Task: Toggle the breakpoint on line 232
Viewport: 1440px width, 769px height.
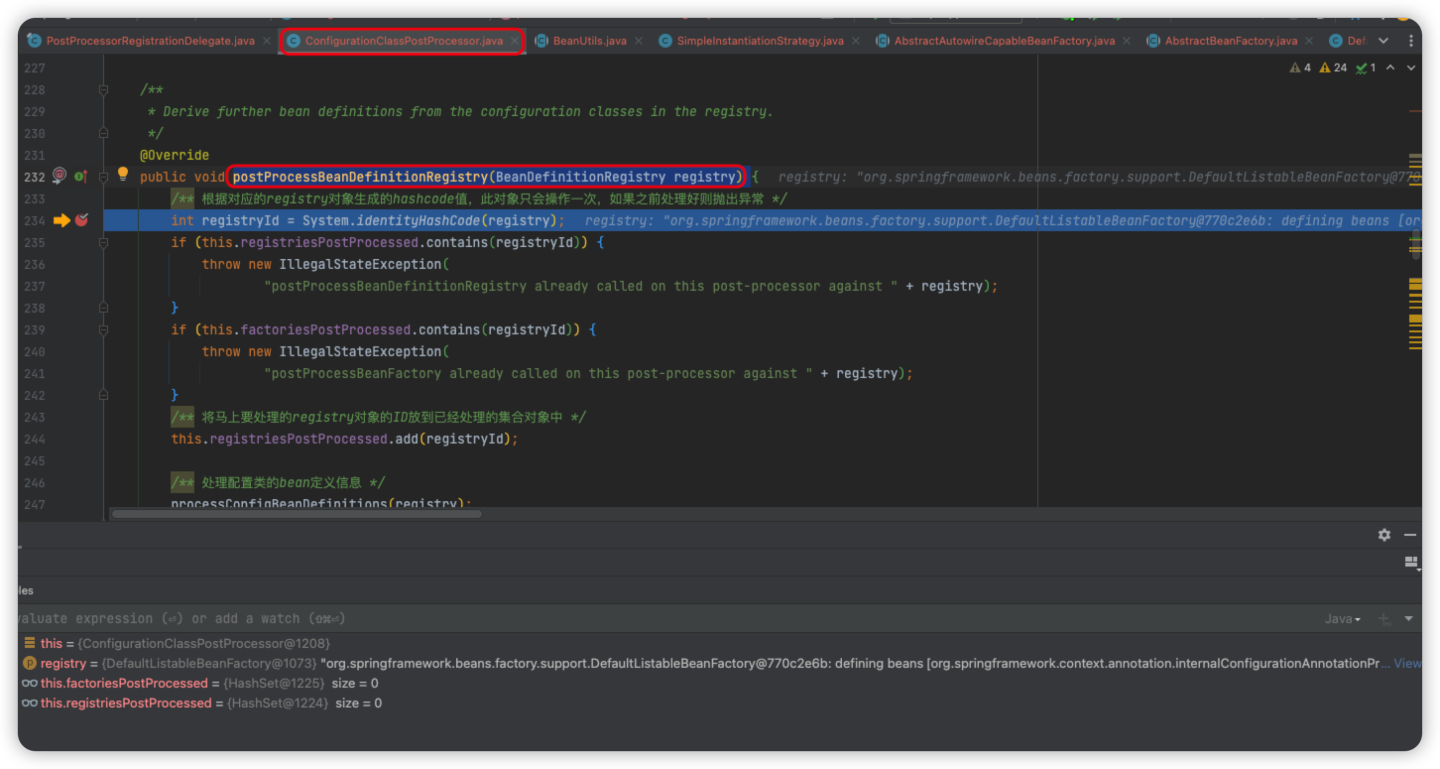Action: (x=59, y=176)
